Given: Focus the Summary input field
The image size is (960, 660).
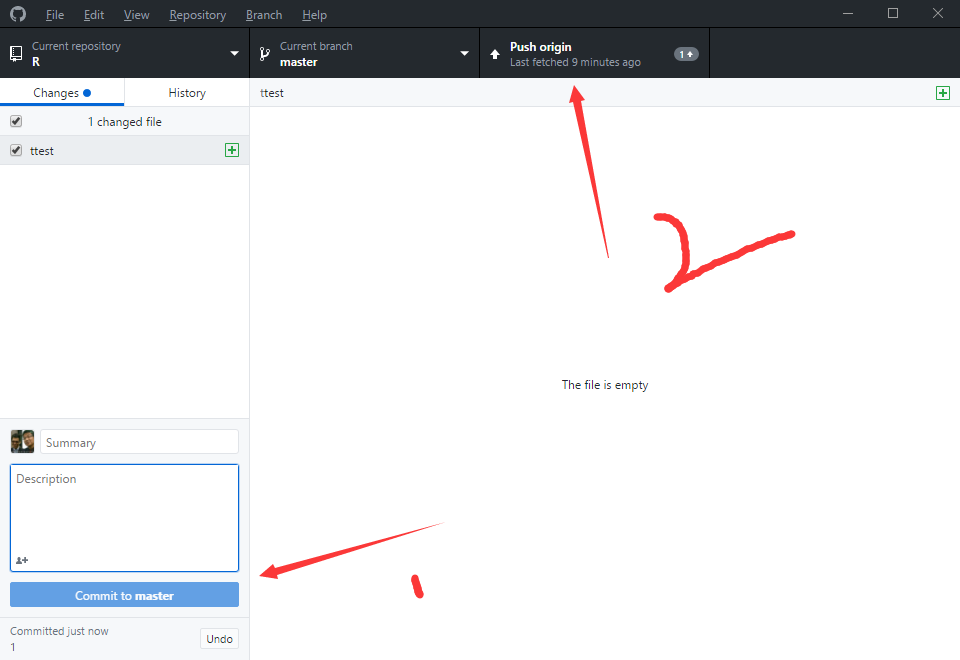Looking at the screenshot, I should (139, 442).
